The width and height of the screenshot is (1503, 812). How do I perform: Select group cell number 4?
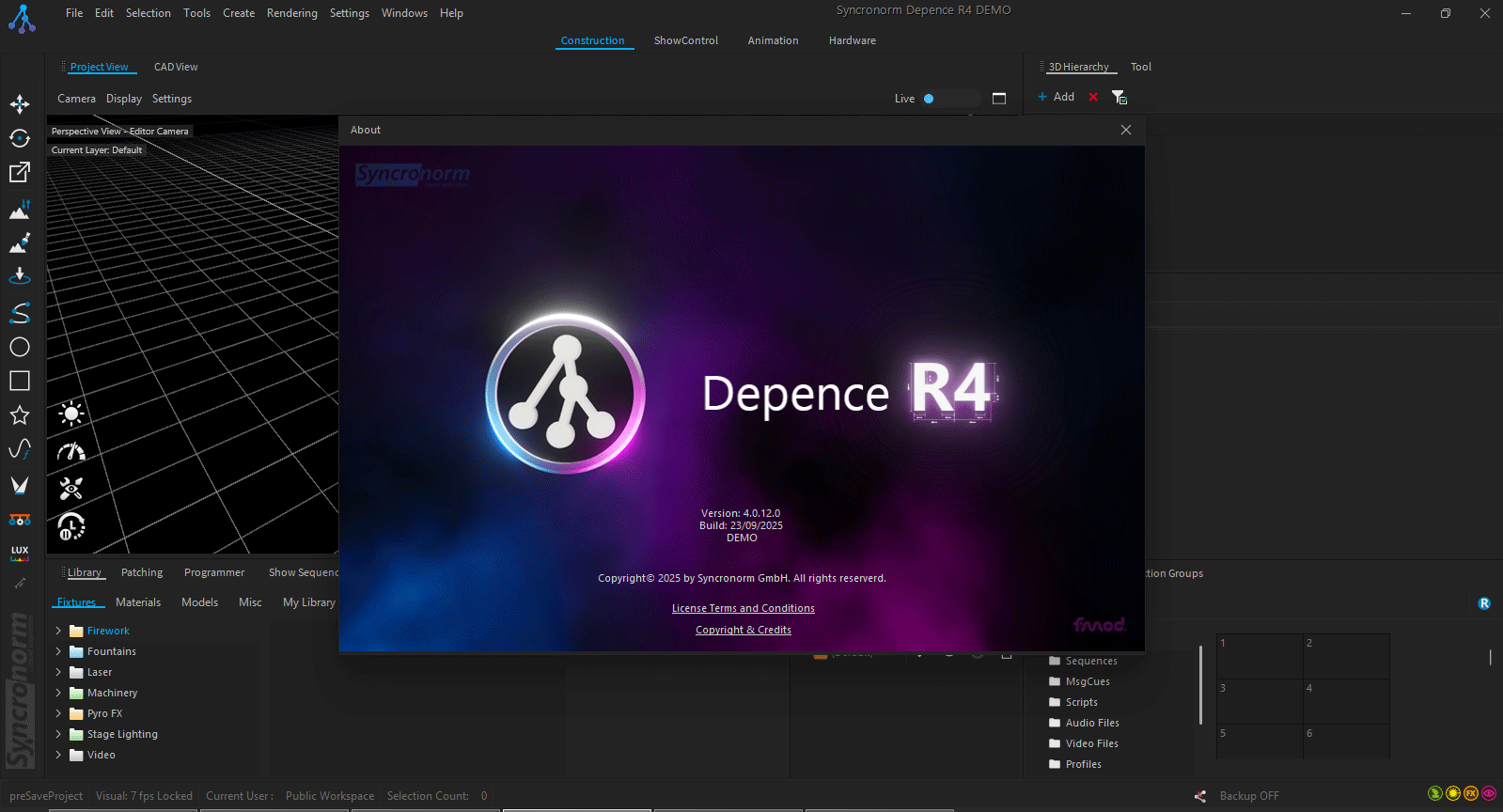coord(1346,701)
